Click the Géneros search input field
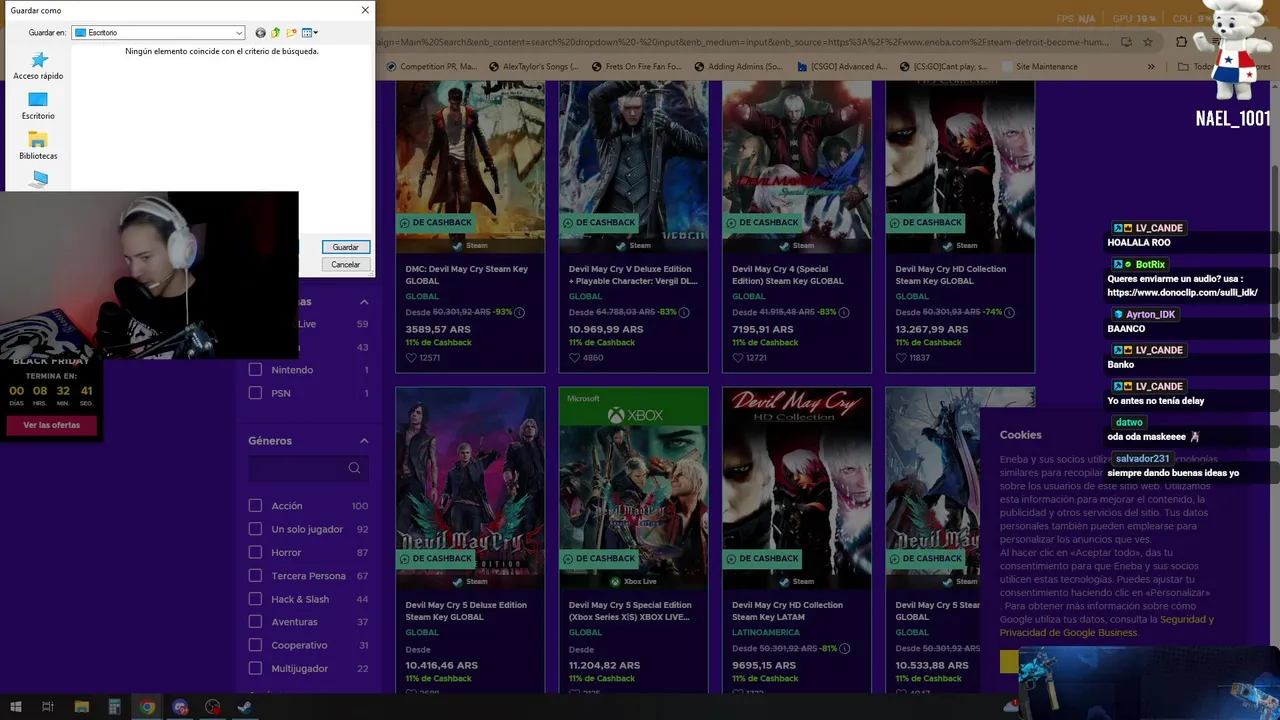1280x720 pixels. click(x=308, y=468)
